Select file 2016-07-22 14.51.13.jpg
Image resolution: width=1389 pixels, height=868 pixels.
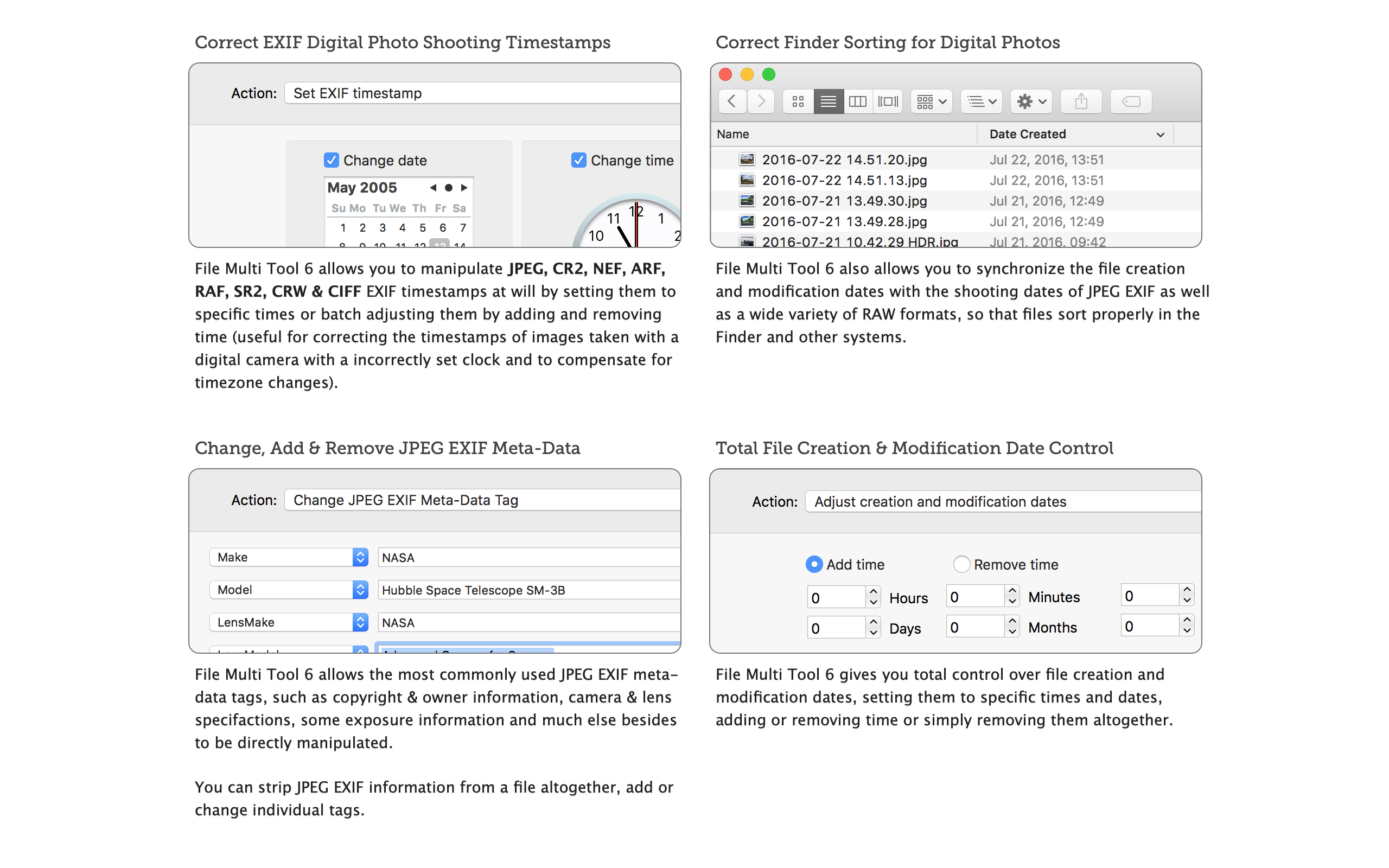(844, 180)
